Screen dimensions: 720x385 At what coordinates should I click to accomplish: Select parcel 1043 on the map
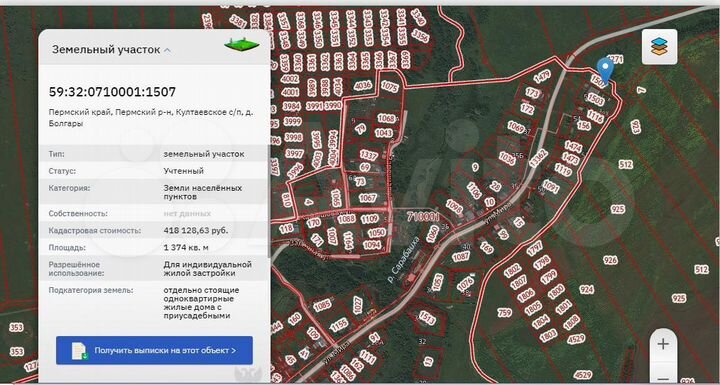pos(383,133)
